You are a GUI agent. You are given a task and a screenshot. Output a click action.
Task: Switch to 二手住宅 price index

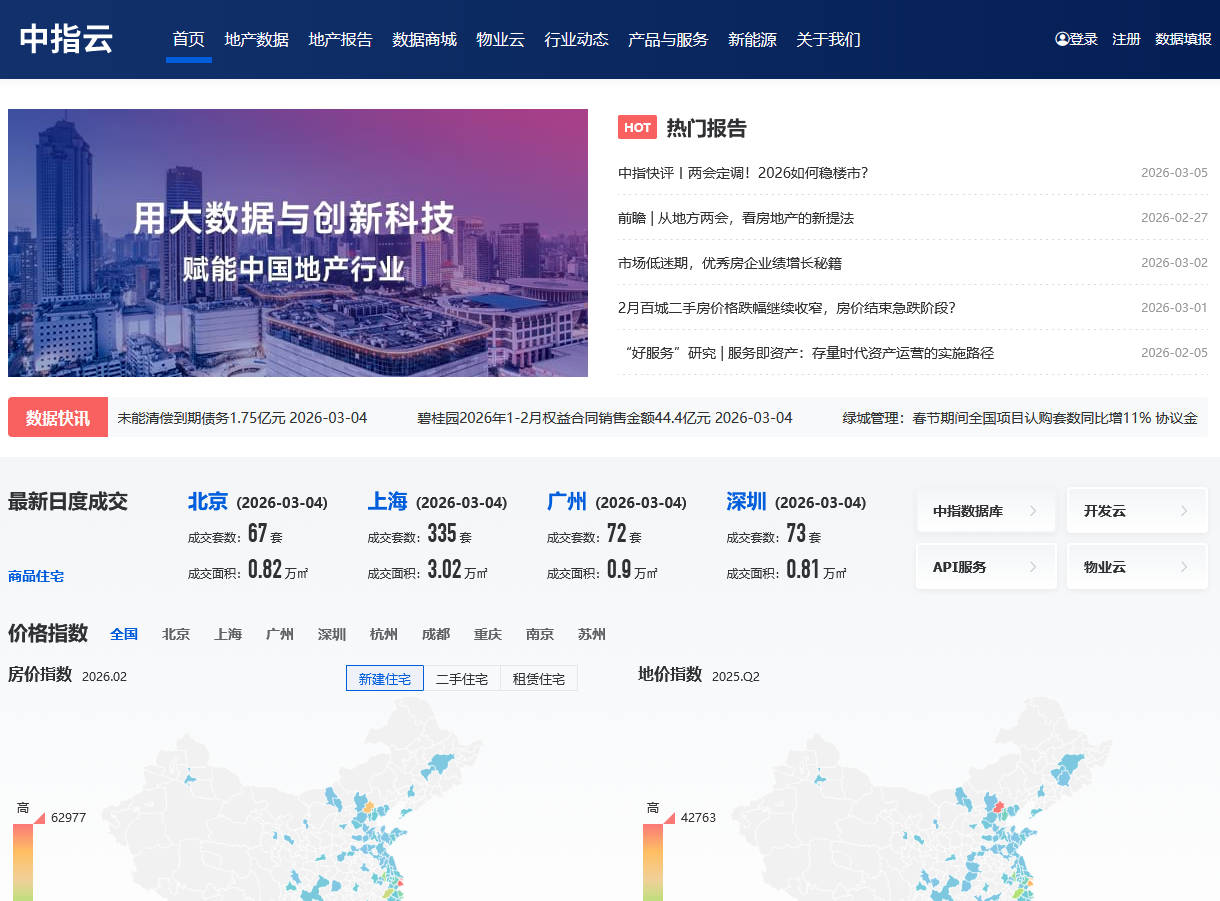(461, 679)
